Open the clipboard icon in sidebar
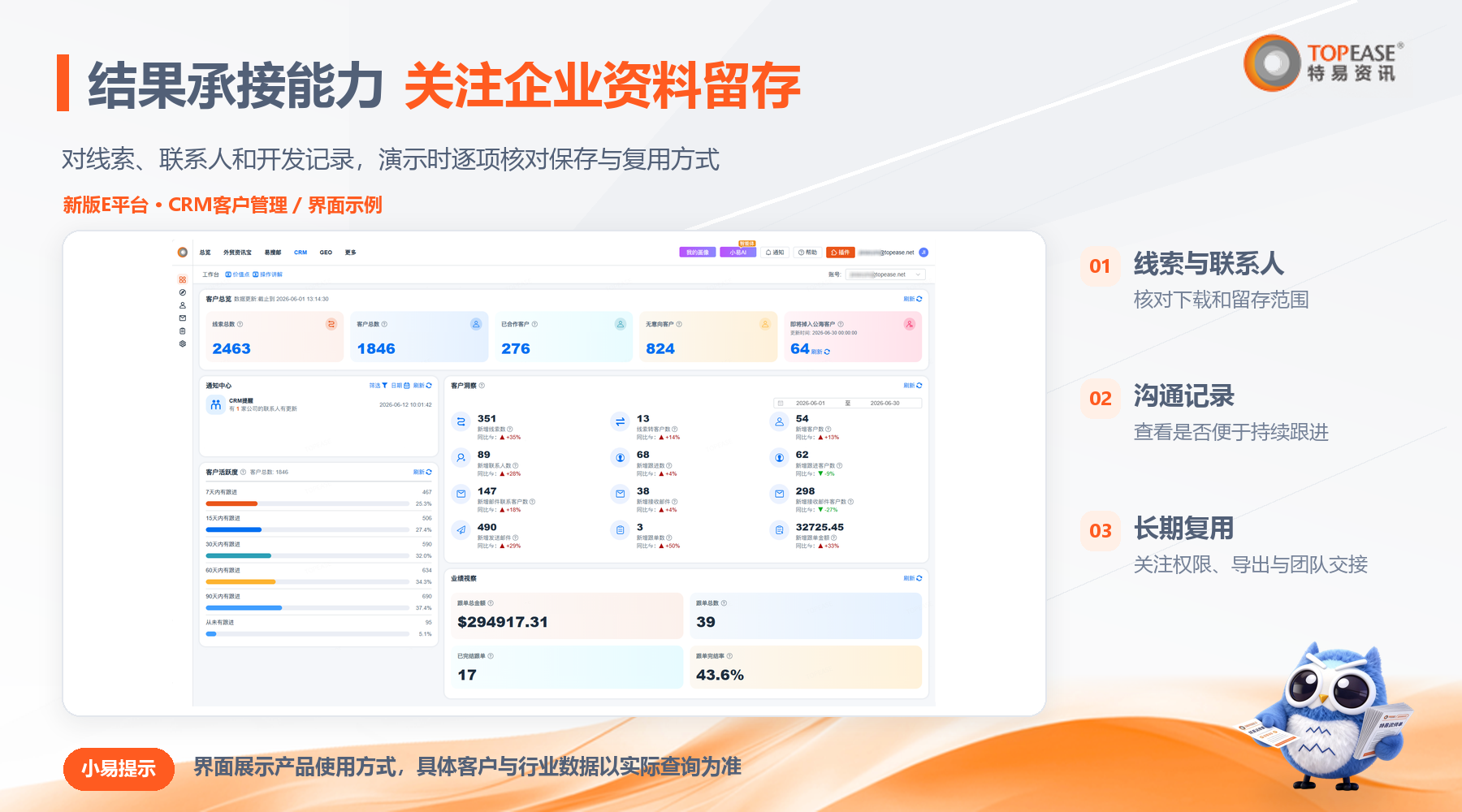Image resolution: width=1462 pixels, height=812 pixels. point(183,330)
